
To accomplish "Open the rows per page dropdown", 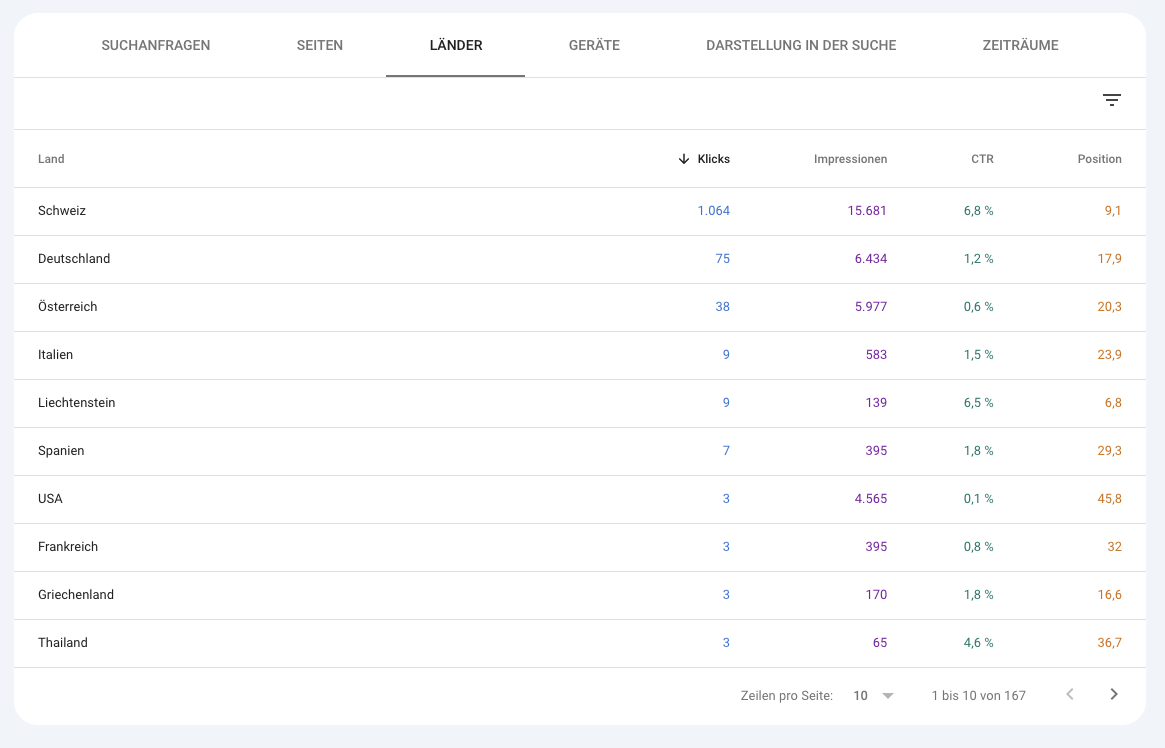I will tap(874, 696).
